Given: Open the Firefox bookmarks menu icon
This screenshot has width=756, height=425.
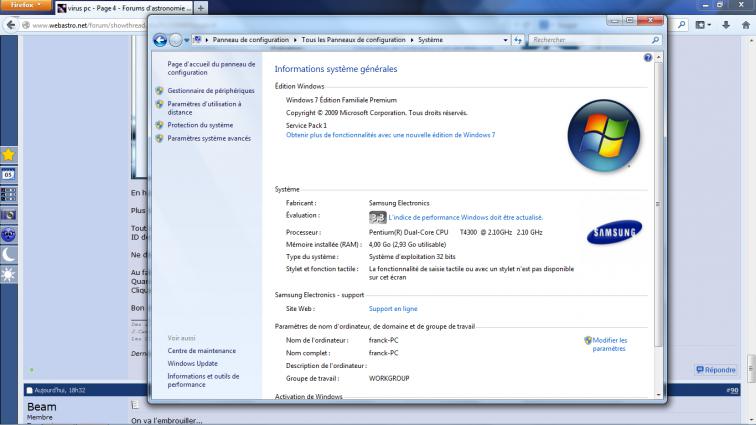Looking at the screenshot, I should coord(703,25).
